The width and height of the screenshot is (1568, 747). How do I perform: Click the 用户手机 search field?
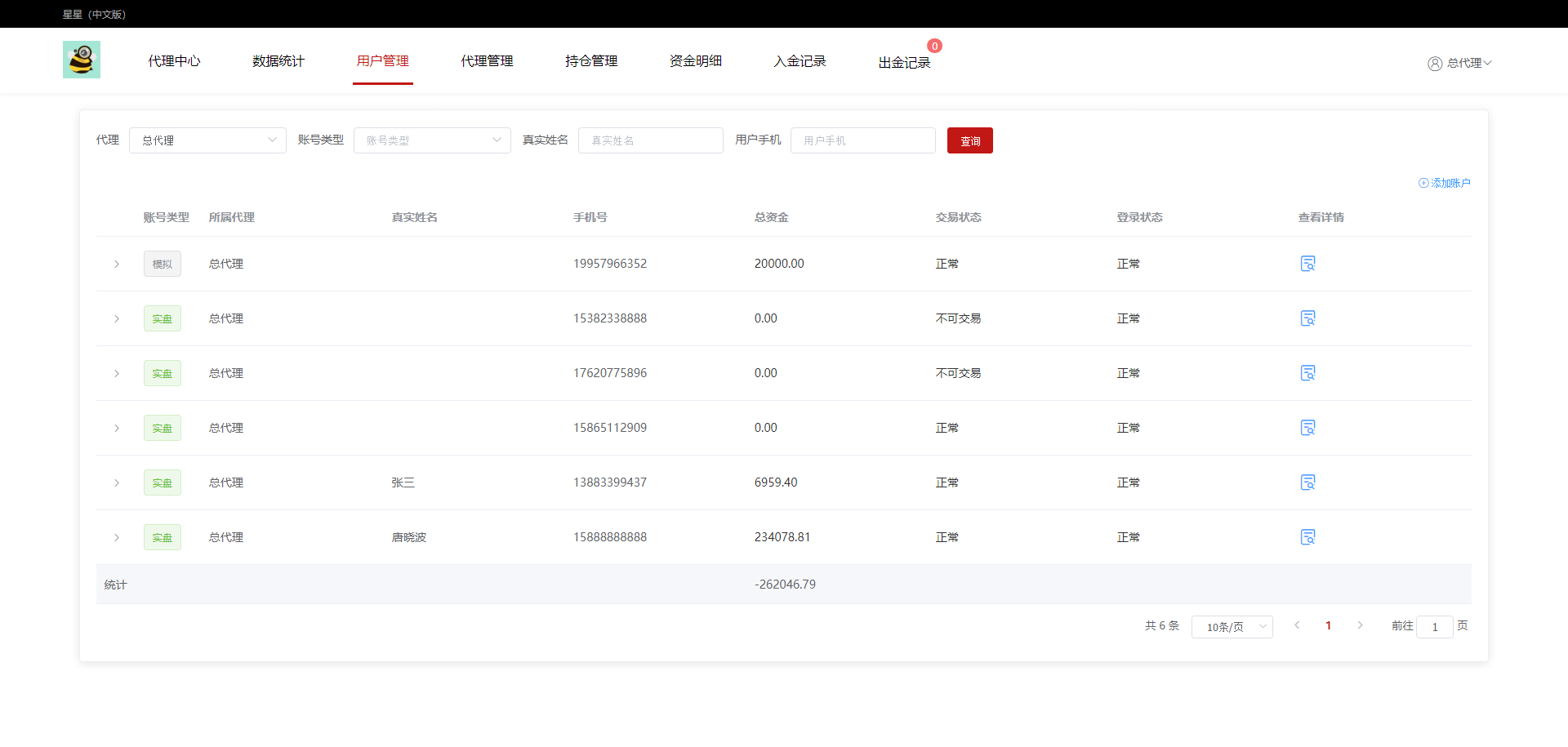click(x=862, y=140)
